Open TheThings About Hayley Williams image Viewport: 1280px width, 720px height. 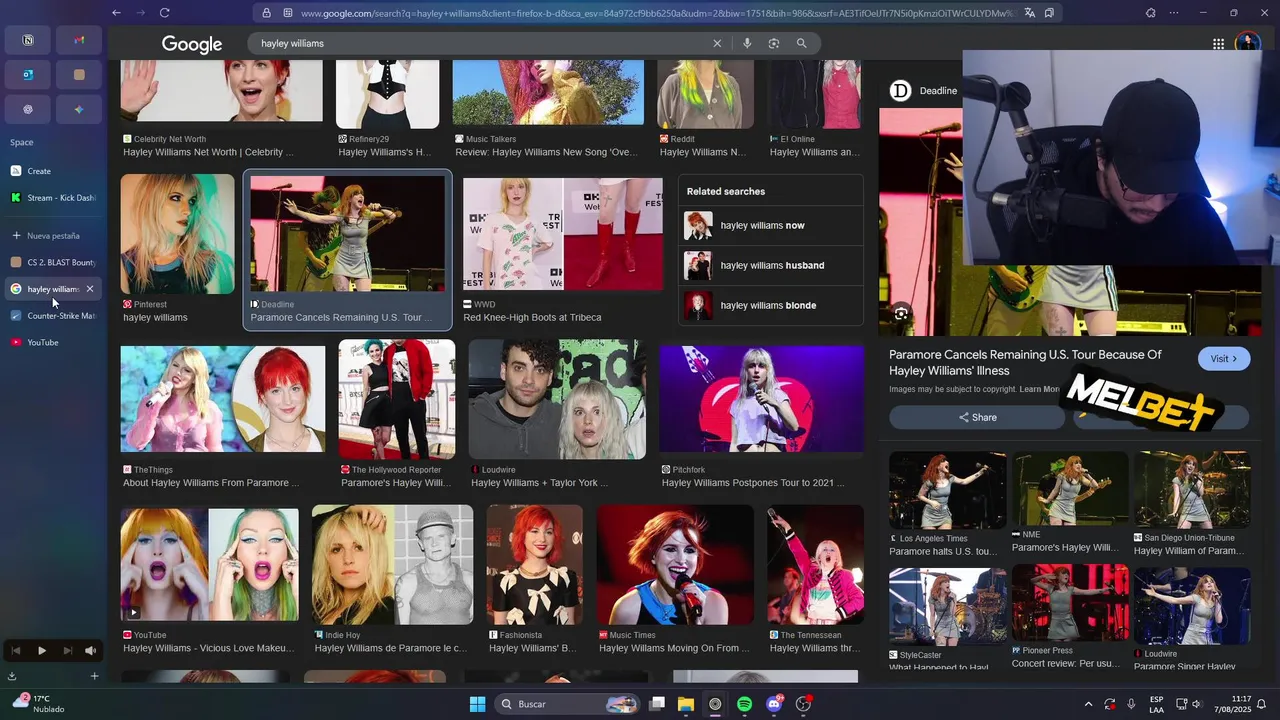[x=223, y=399]
